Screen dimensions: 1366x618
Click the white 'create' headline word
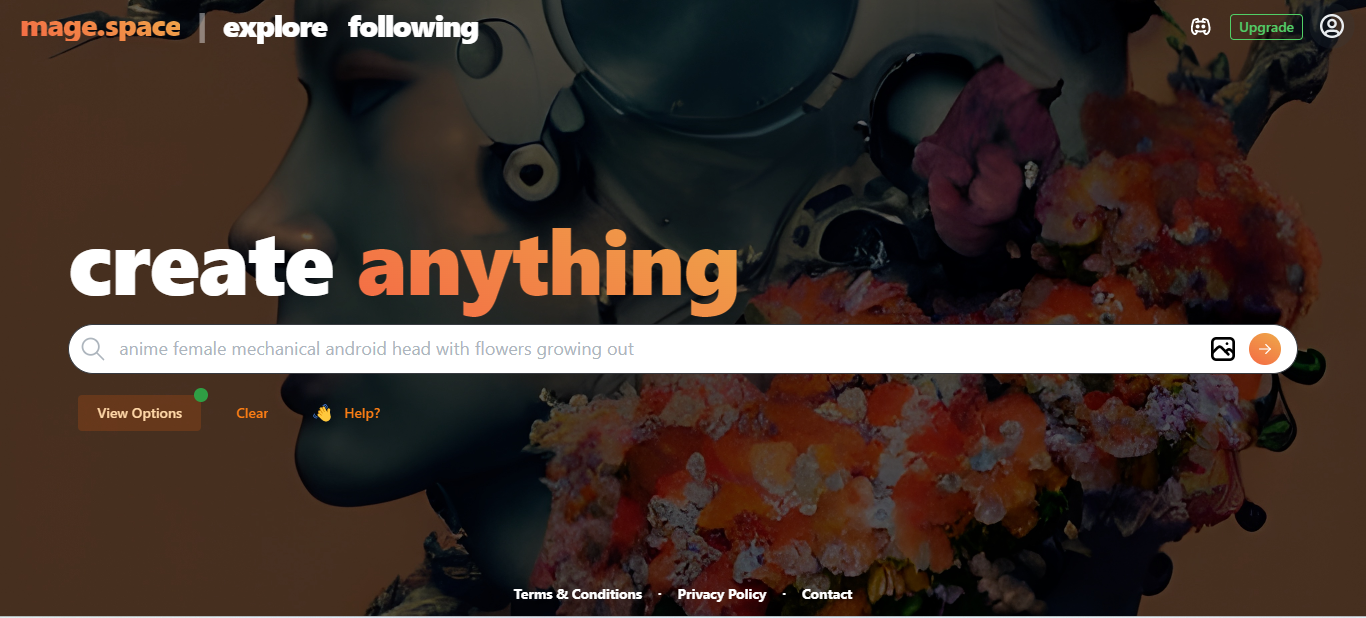pyautogui.click(x=201, y=266)
